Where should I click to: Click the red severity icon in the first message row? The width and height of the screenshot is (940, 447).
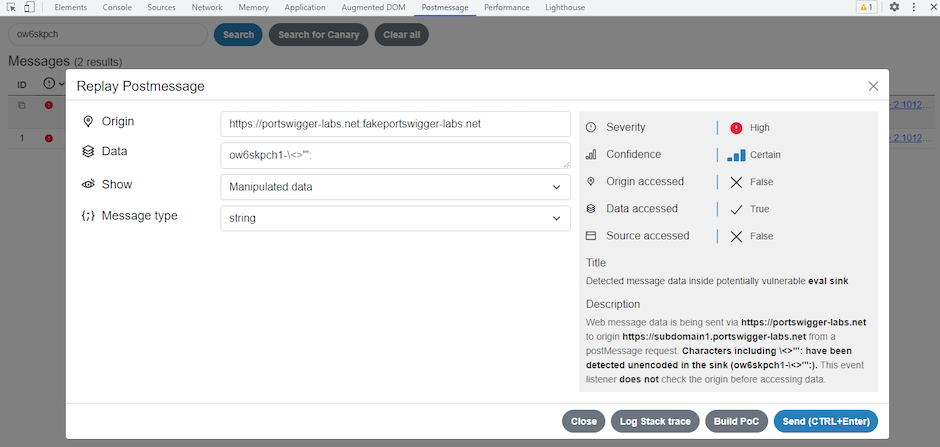click(49, 105)
